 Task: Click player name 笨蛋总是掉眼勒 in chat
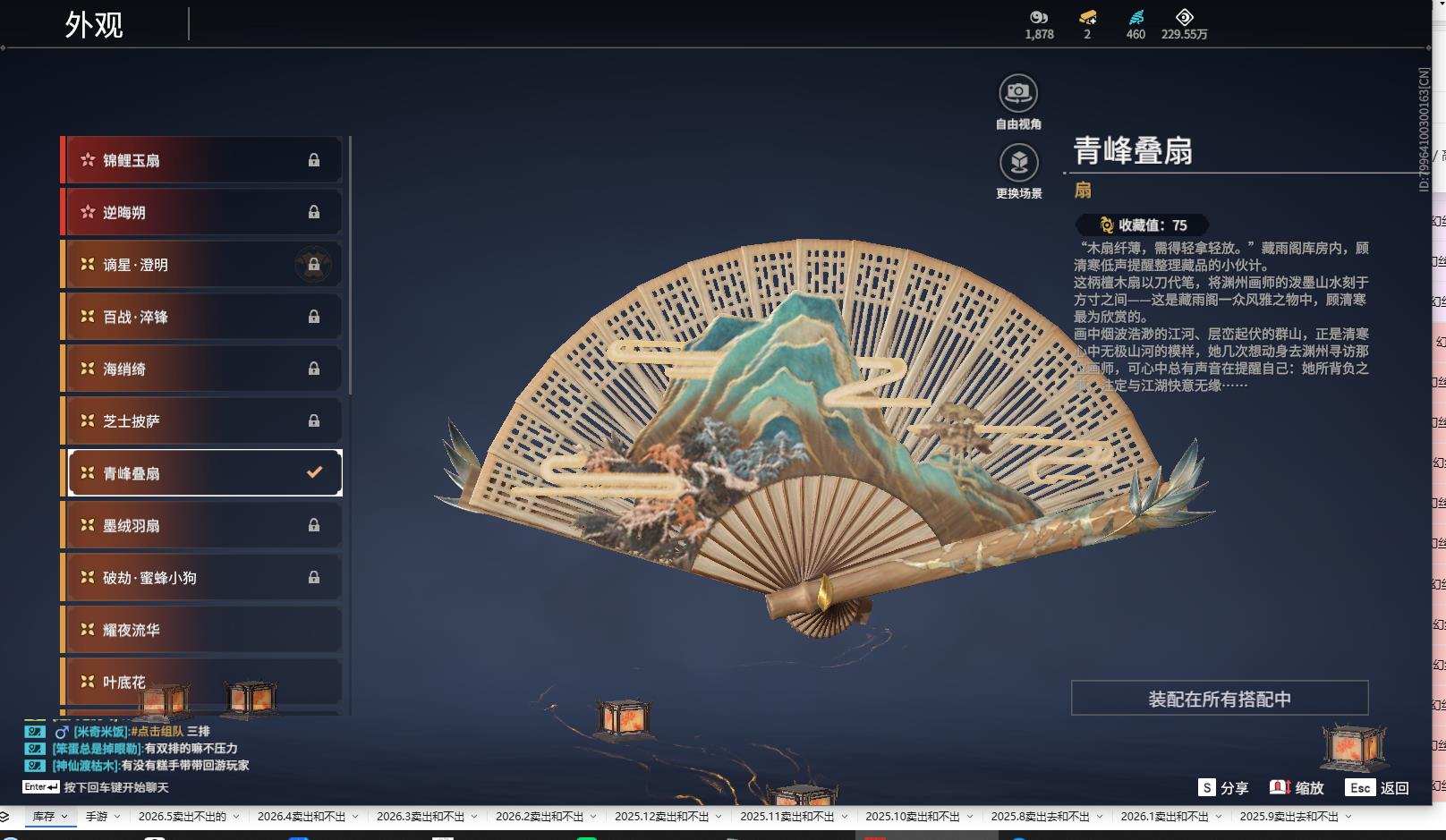[98, 749]
